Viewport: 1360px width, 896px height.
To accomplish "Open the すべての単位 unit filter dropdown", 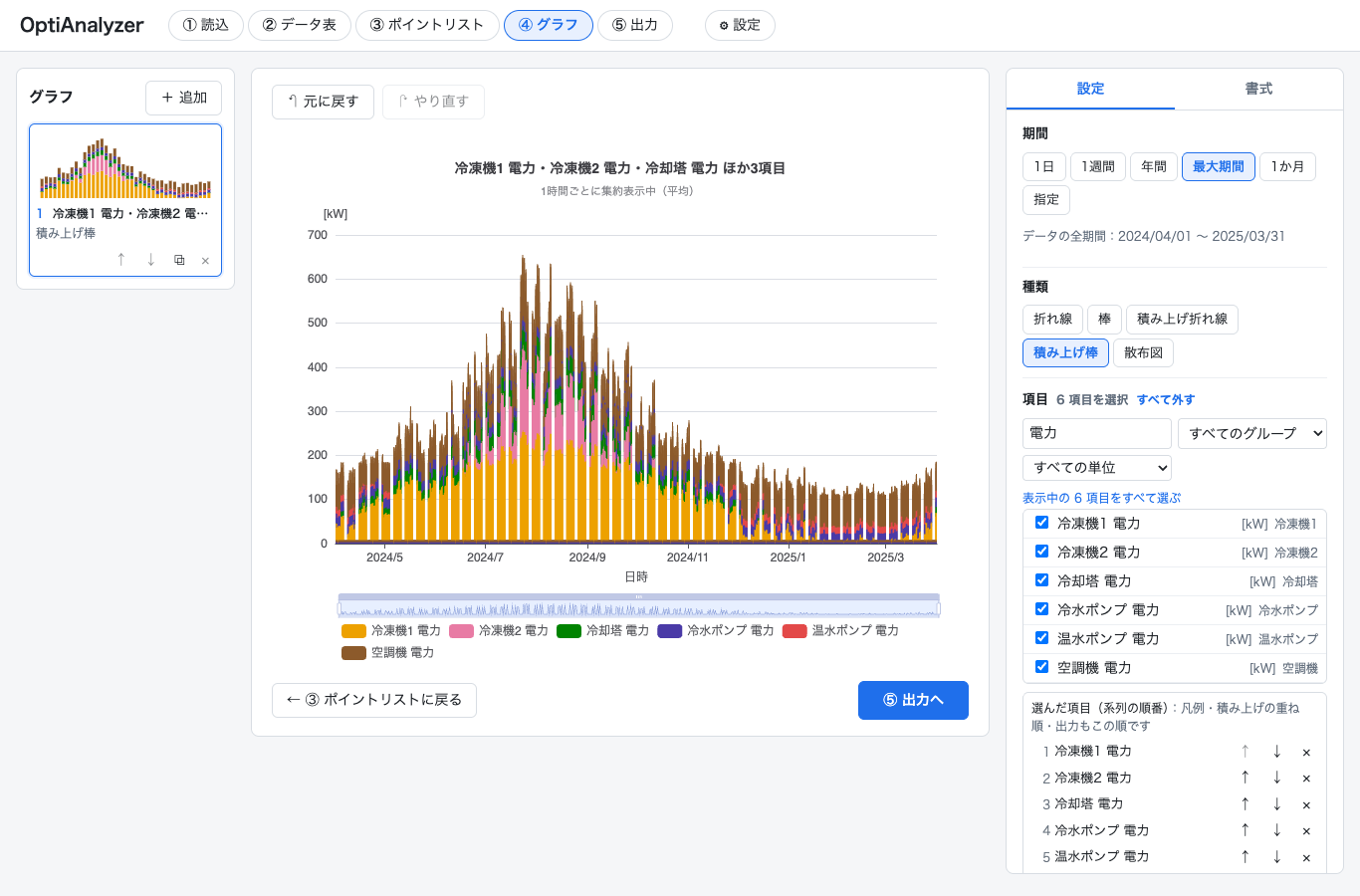I will (x=1097, y=468).
